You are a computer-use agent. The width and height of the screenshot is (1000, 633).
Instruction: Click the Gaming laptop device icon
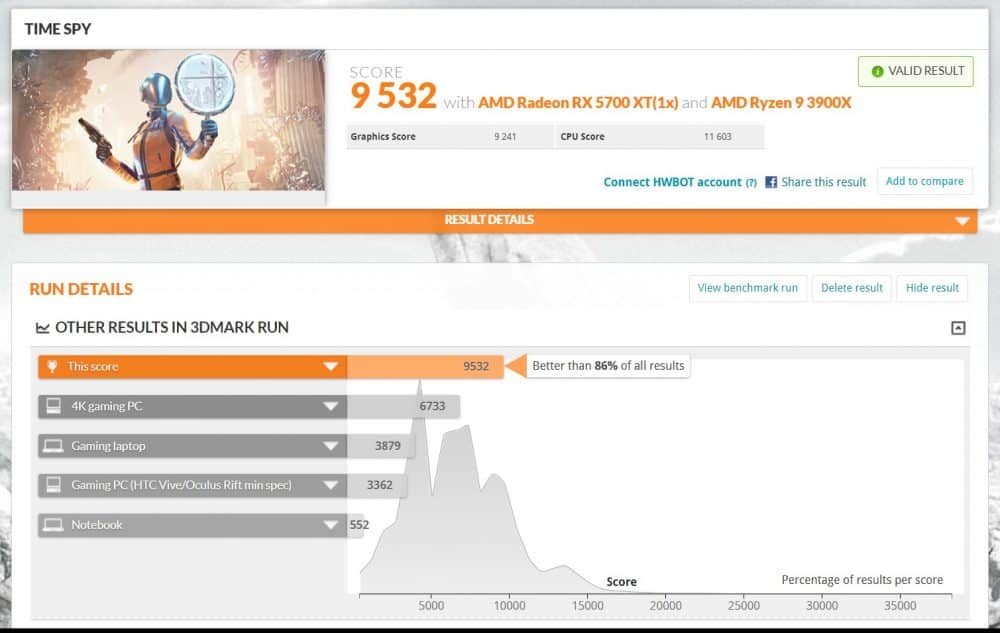pos(53,446)
